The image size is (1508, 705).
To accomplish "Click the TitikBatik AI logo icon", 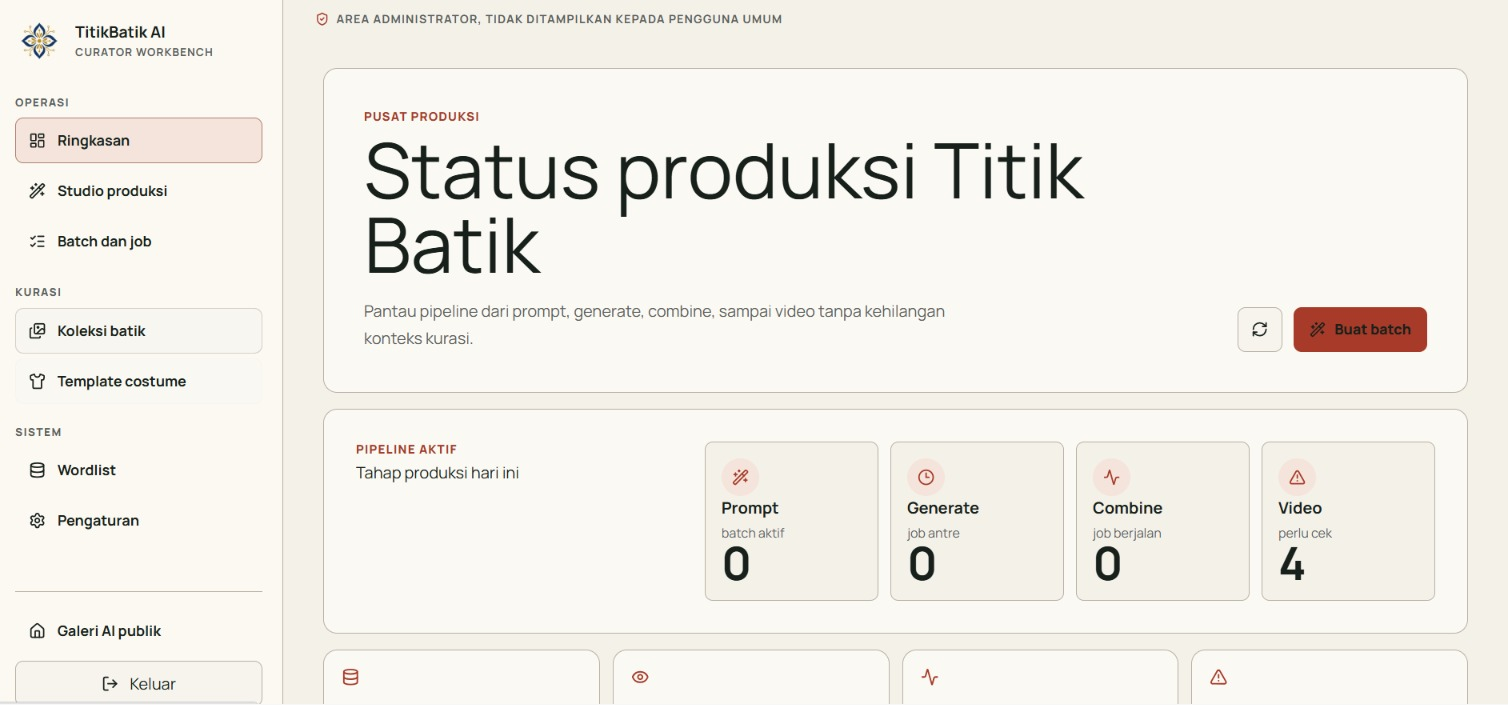I will point(40,41).
